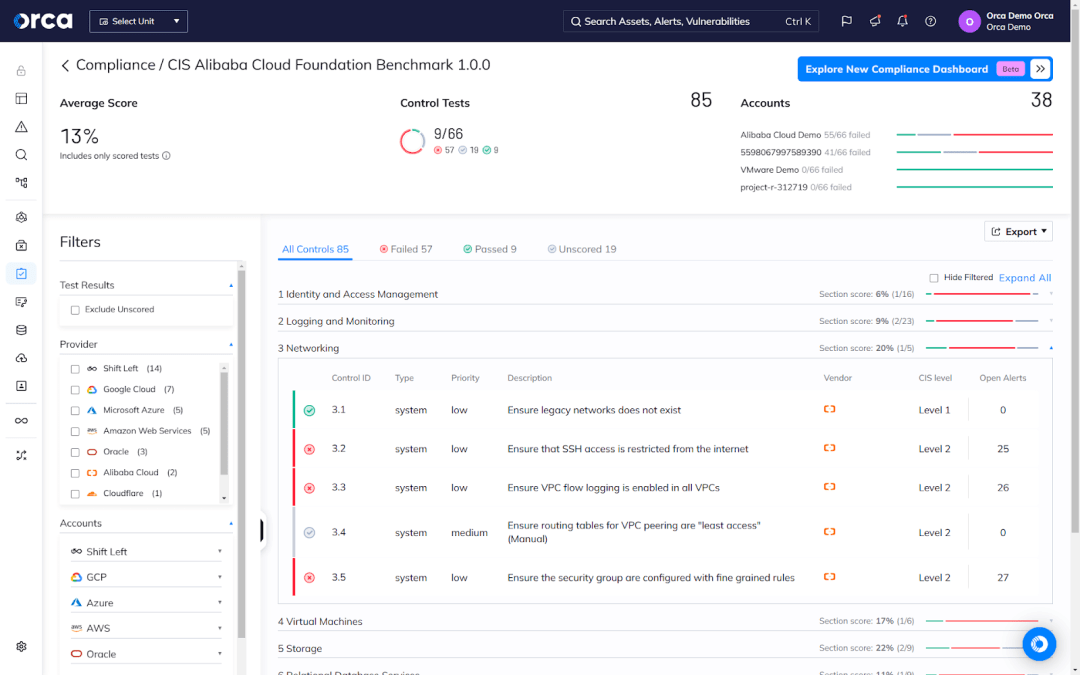This screenshot has height=675, width=1080.
Task: Open the database cylinder icon in sidebar
Action: click(21, 330)
